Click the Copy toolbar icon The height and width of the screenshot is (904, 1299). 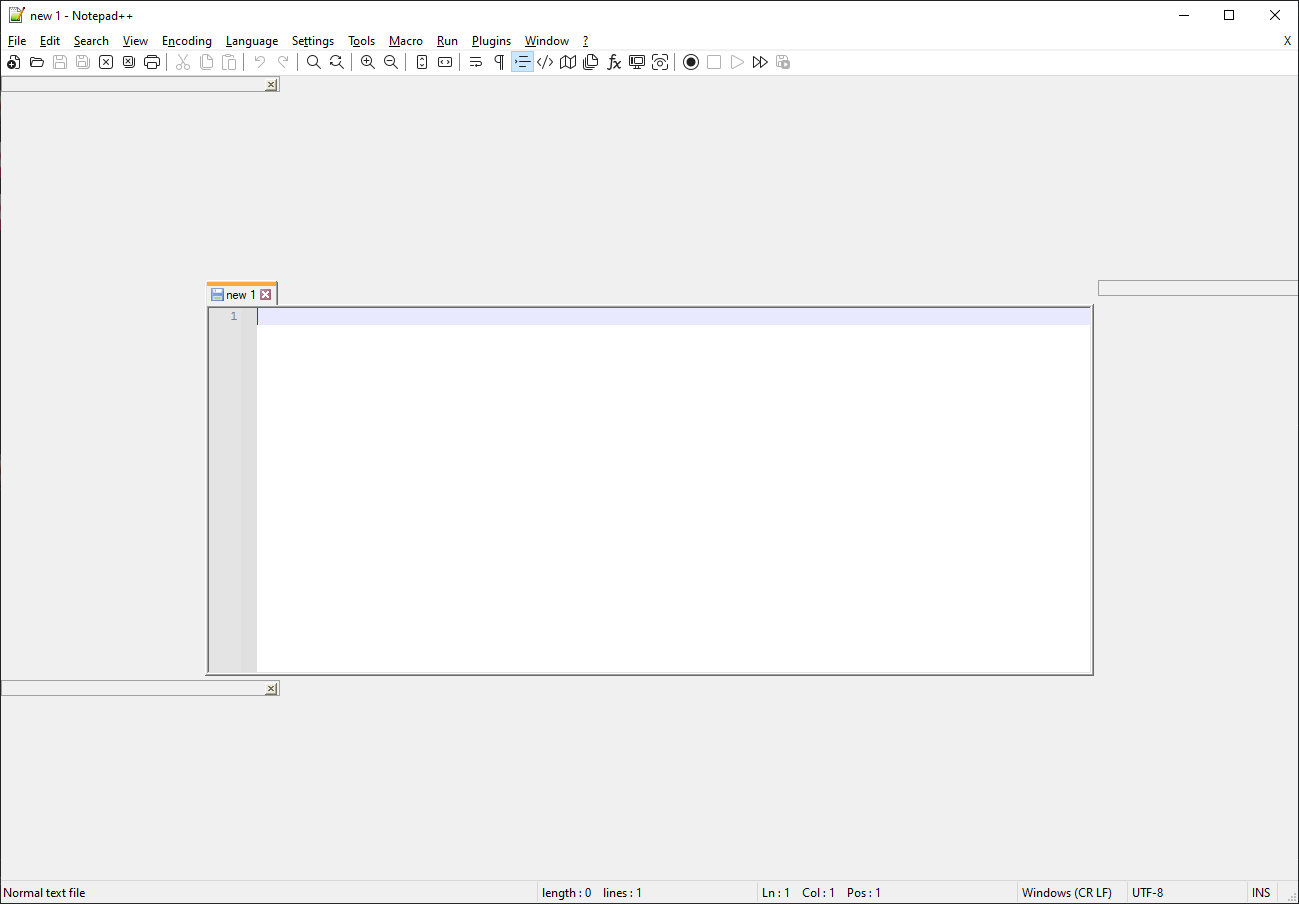click(x=206, y=62)
